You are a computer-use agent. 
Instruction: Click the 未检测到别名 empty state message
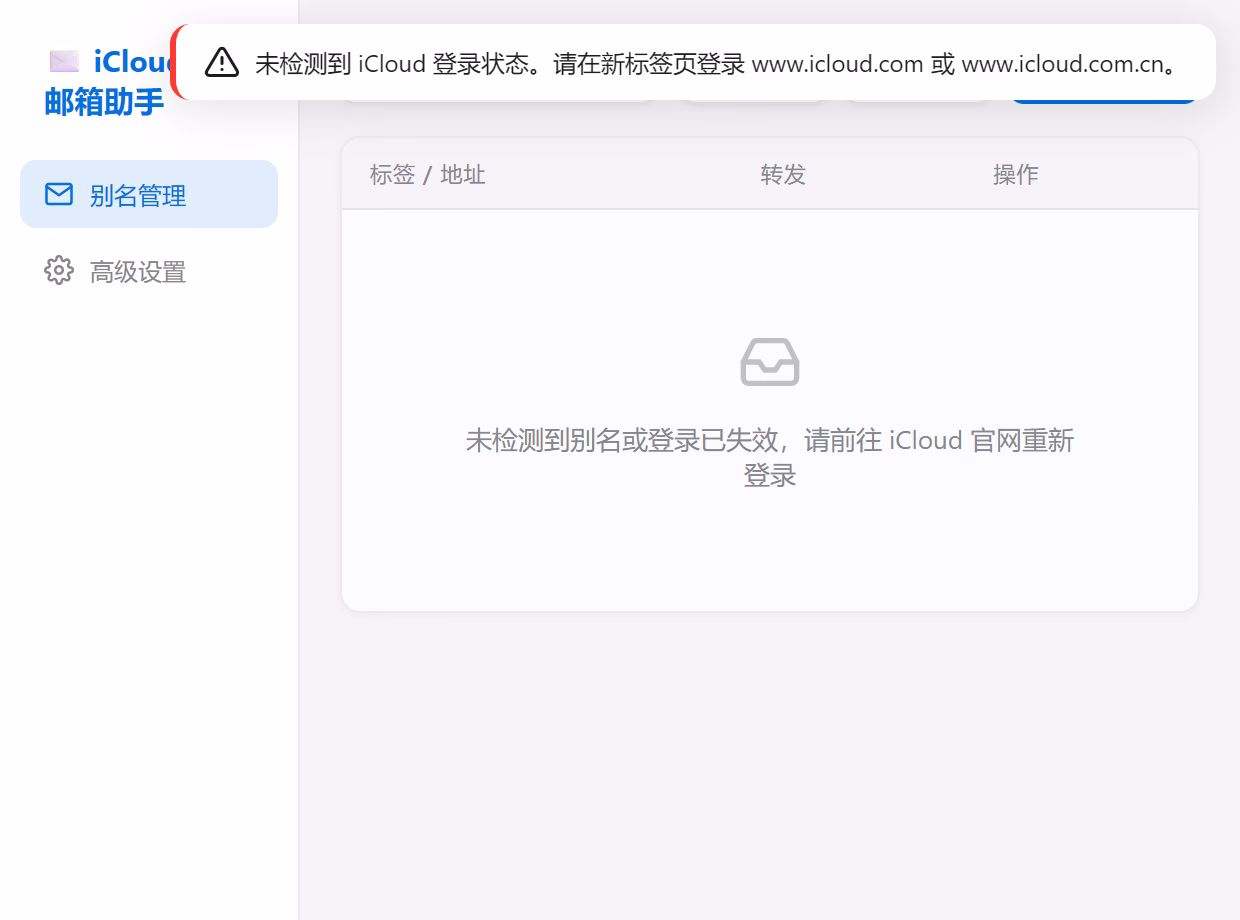pyautogui.click(x=769, y=457)
